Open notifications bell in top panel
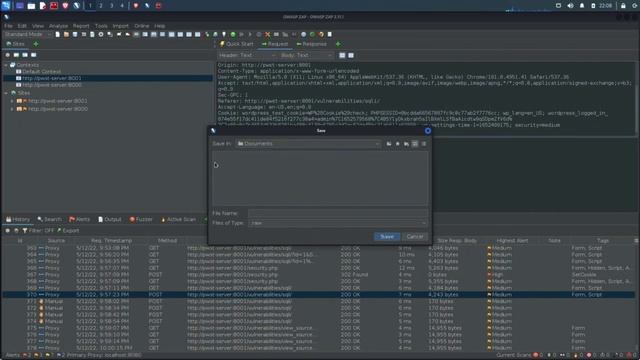Screen dimensions: 640x360 pos(582,6)
